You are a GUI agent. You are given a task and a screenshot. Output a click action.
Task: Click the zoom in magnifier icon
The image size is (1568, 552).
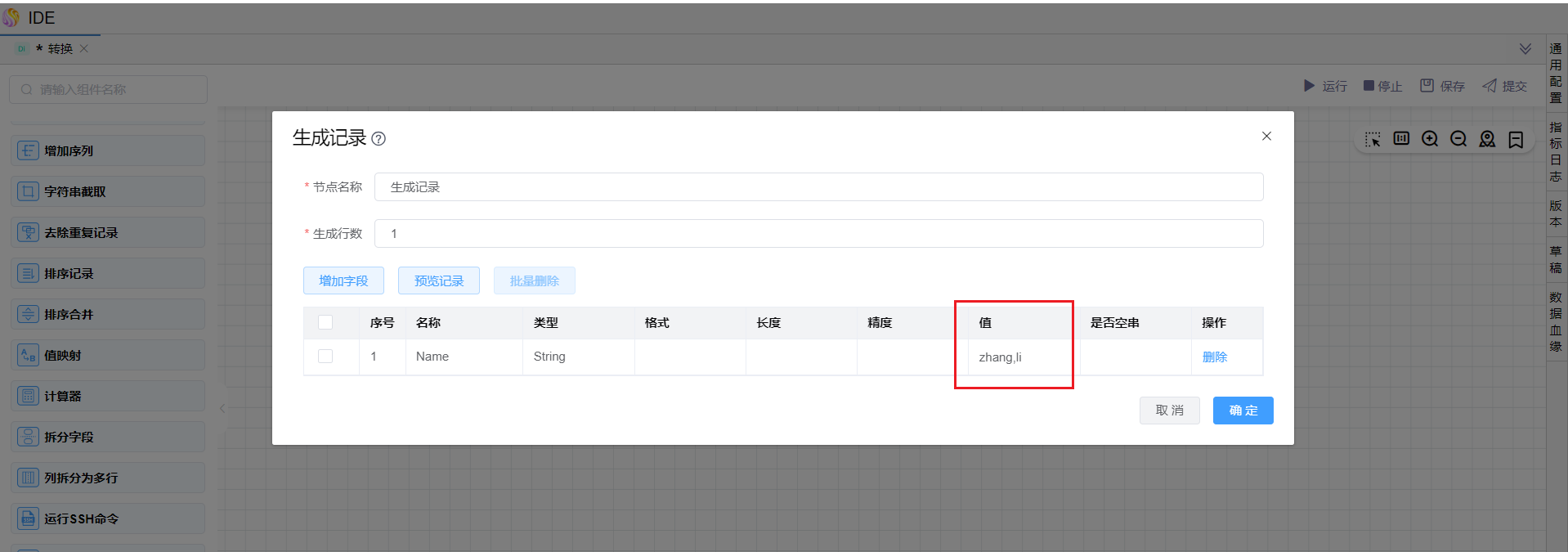tap(1430, 139)
